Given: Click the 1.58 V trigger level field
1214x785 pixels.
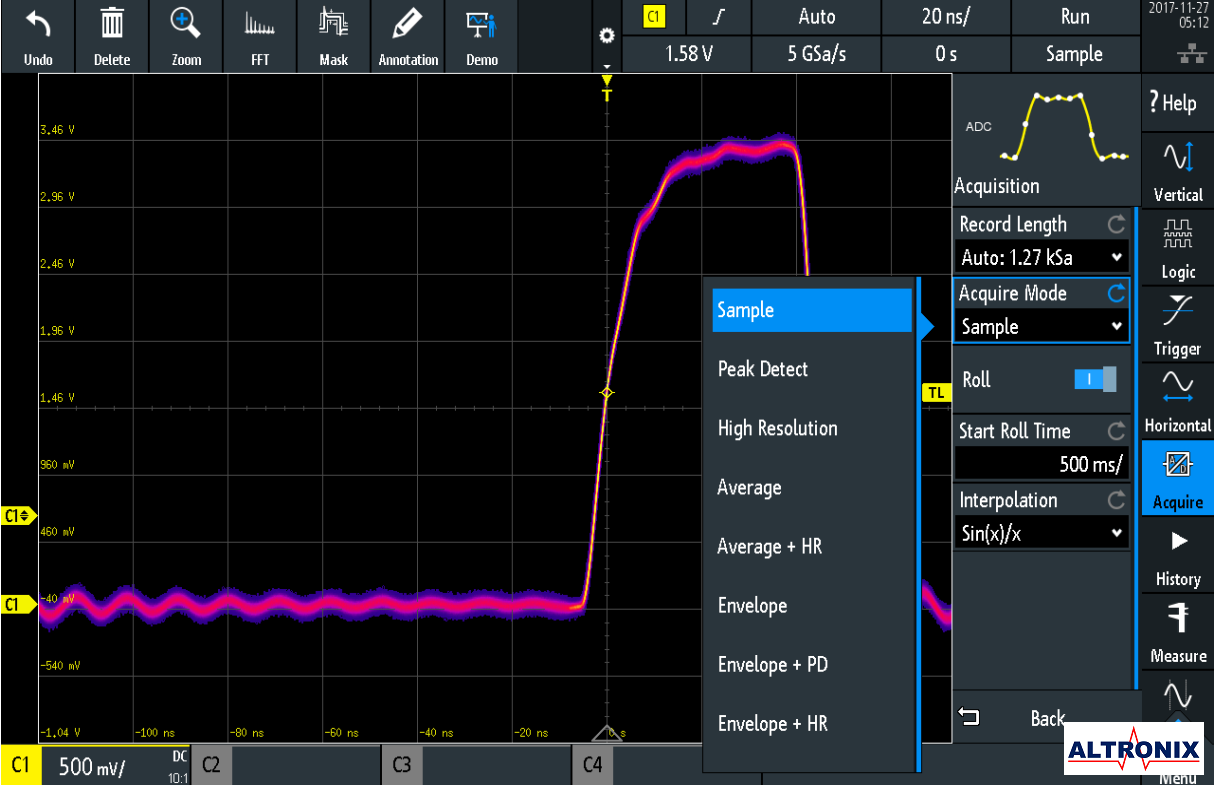Looking at the screenshot, I should [x=689, y=54].
